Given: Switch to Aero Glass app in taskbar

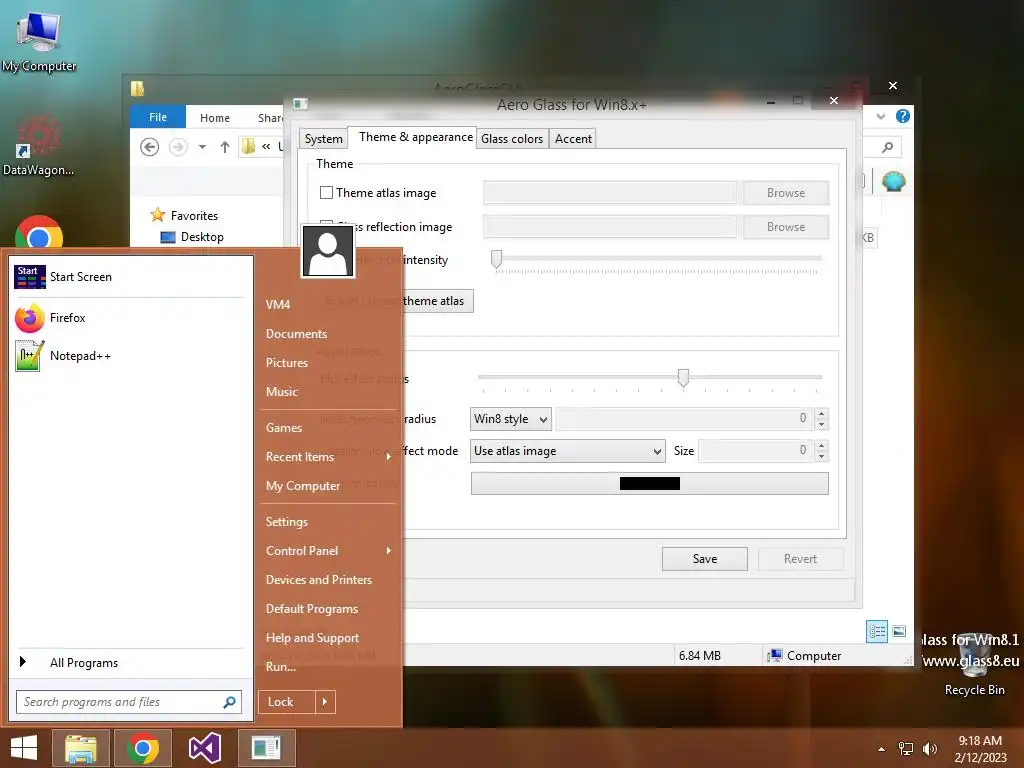Looking at the screenshot, I should pyautogui.click(x=266, y=748).
